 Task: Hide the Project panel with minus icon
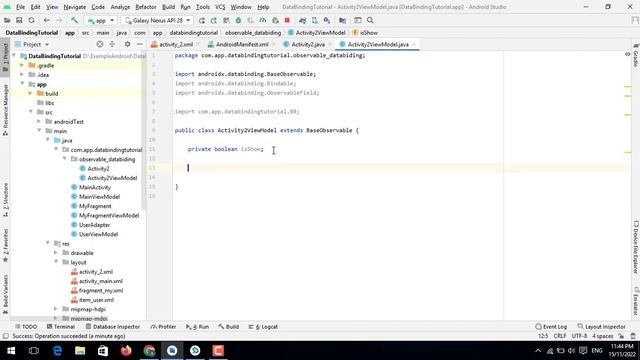coord(140,44)
